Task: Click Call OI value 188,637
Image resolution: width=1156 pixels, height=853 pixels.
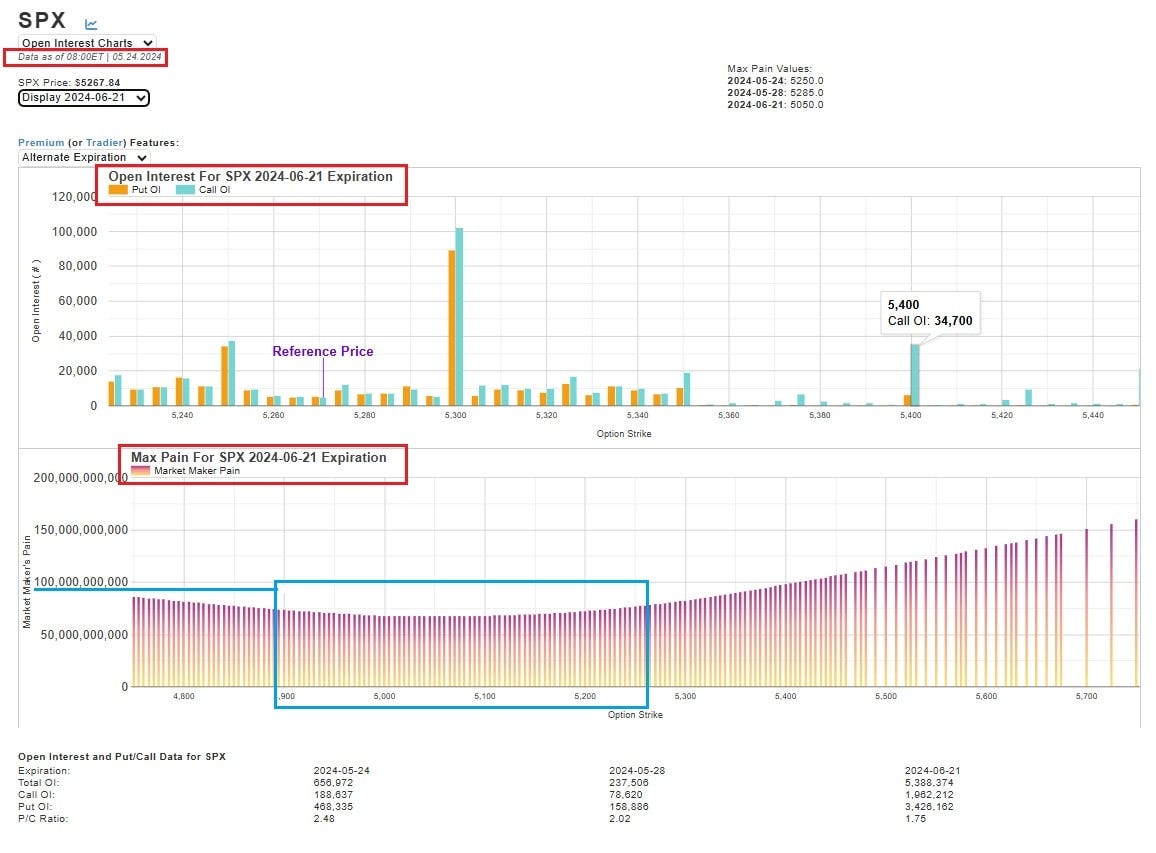Action: (x=333, y=794)
